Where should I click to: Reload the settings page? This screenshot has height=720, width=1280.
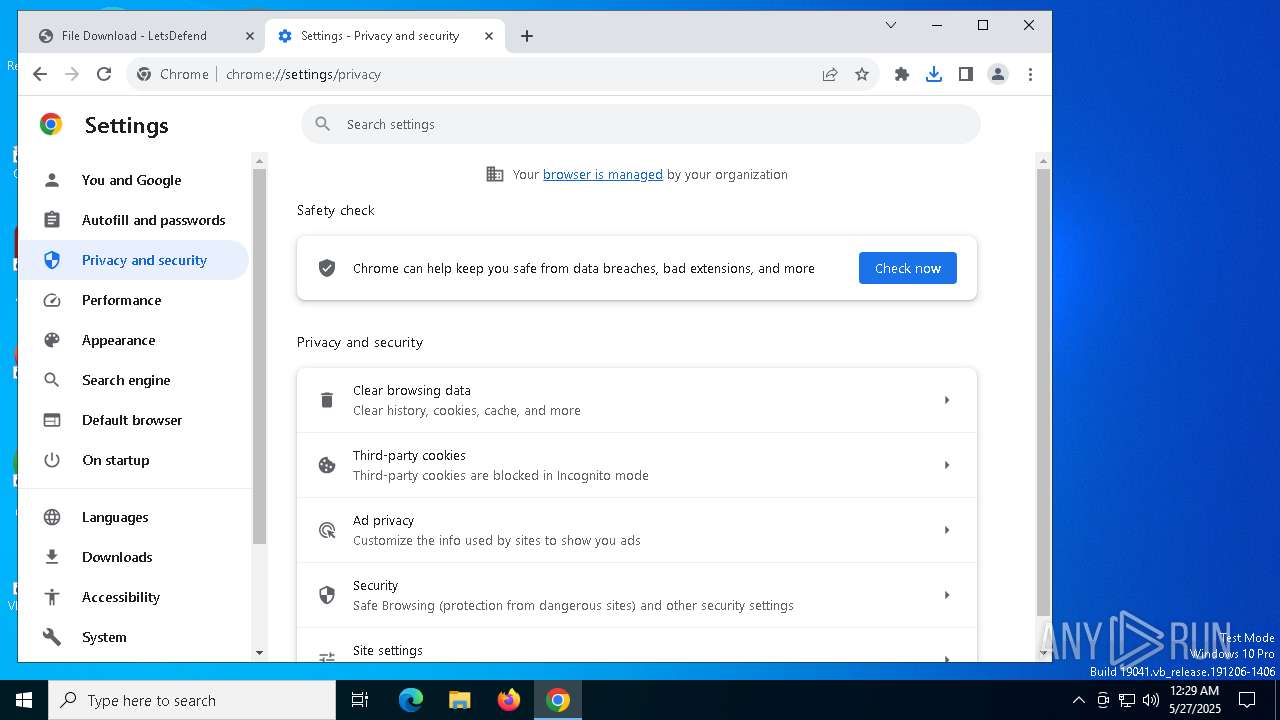click(x=104, y=74)
